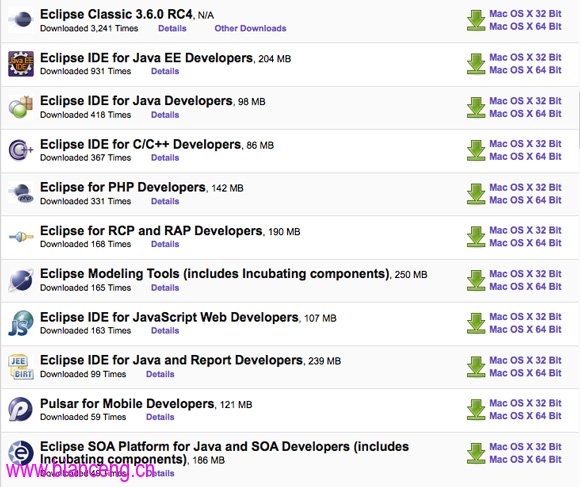The image size is (580, 487).
Task: Download Modeling Tools Mac OS X 32 Bit
Action: click(x=525, y=274)
